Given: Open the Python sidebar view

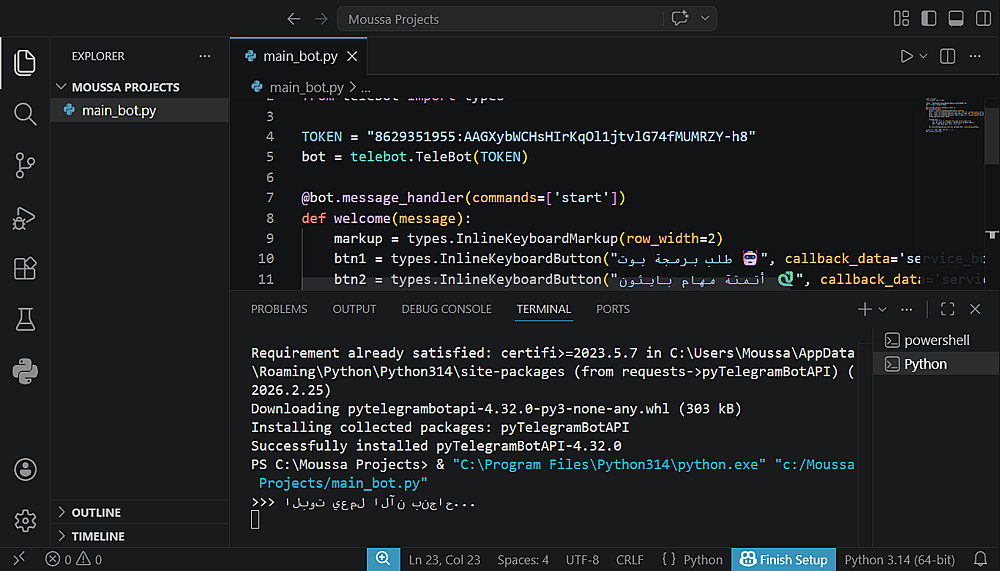Looking at the screenshot, I should (25, 372).
